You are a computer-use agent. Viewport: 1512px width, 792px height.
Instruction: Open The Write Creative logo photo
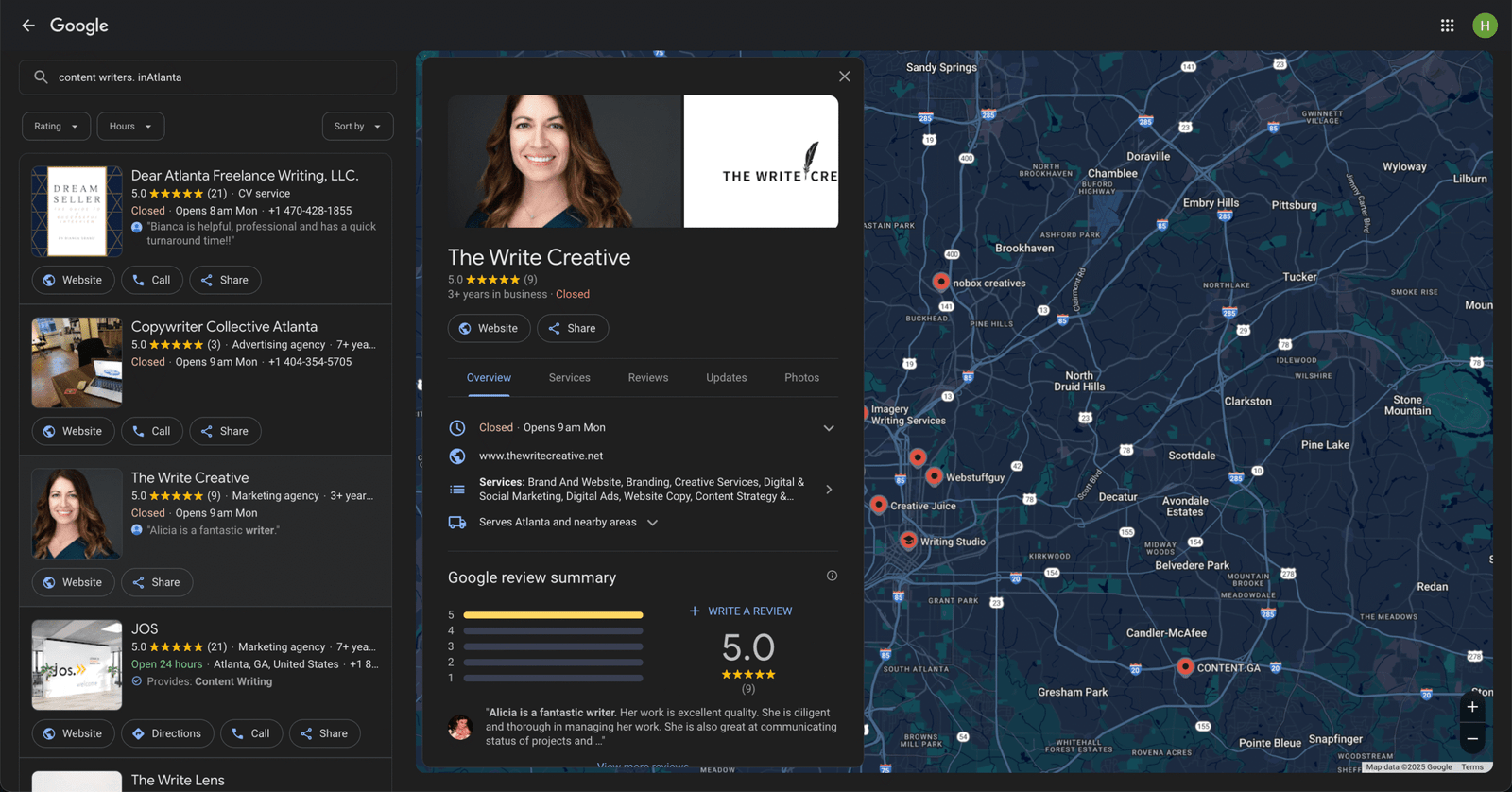coord(761,162)
